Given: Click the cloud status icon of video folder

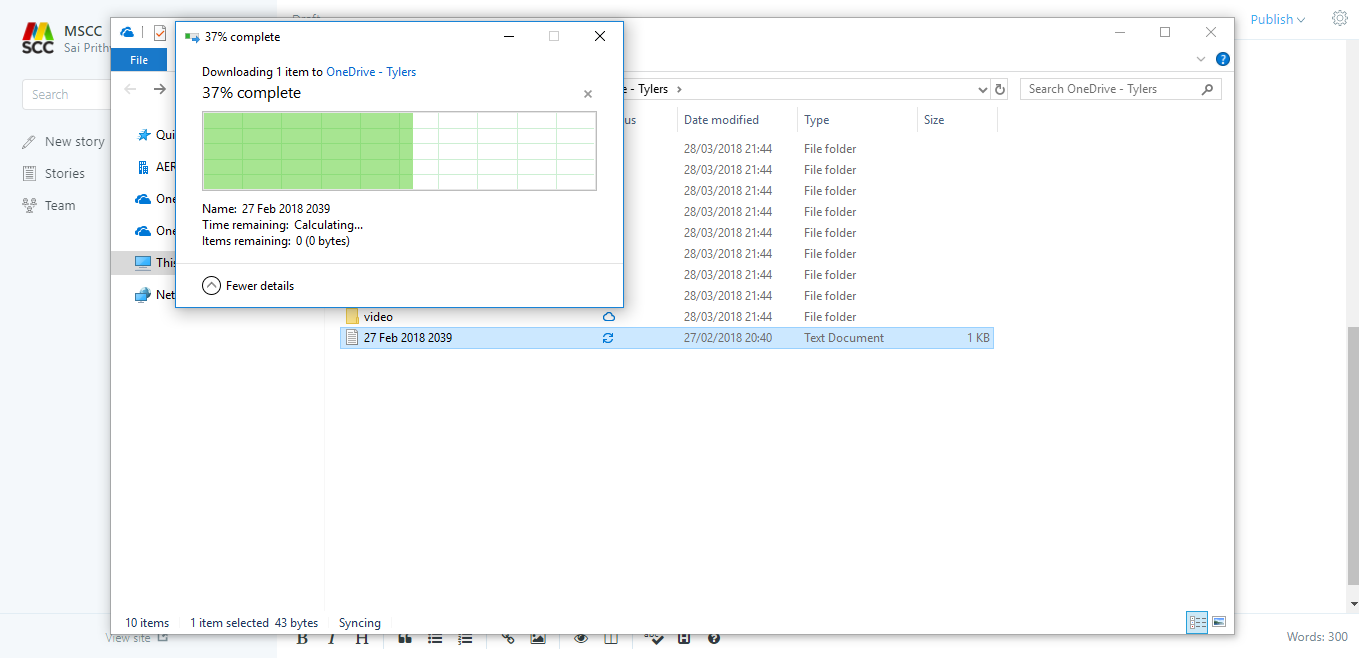Looking at the screenshot, I should 608,316.
